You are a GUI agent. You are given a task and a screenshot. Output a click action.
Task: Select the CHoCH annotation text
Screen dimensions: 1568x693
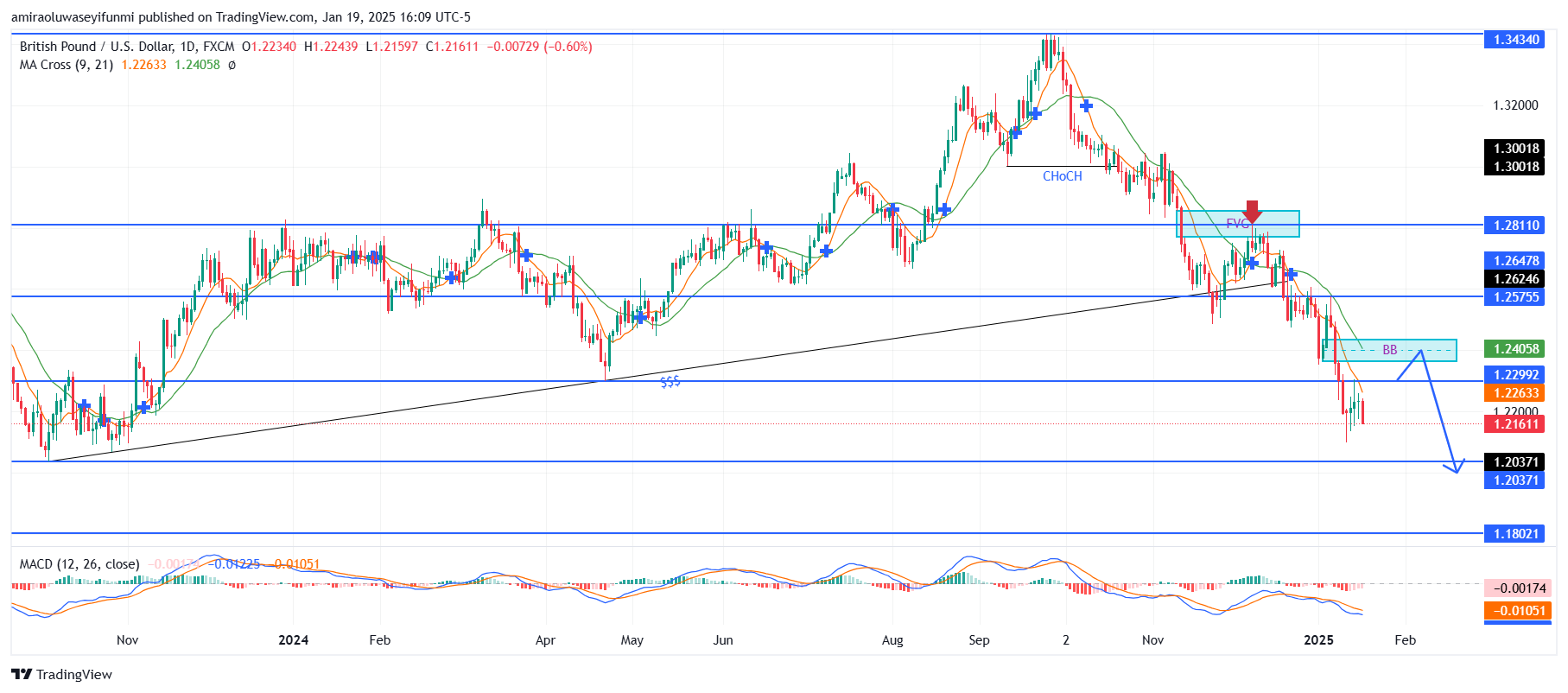(1062, 176)
